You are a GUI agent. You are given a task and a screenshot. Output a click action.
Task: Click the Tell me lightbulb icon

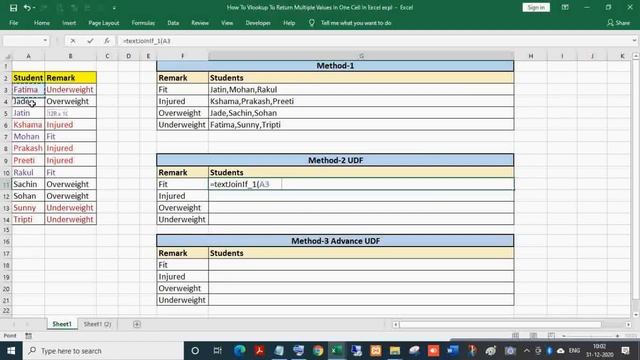click(311, 23)
